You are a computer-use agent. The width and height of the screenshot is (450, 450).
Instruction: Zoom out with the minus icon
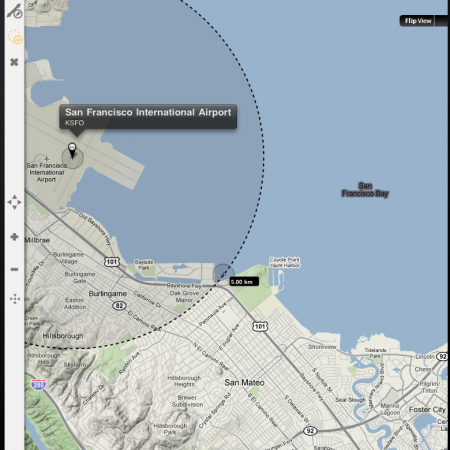pos(14,269)
